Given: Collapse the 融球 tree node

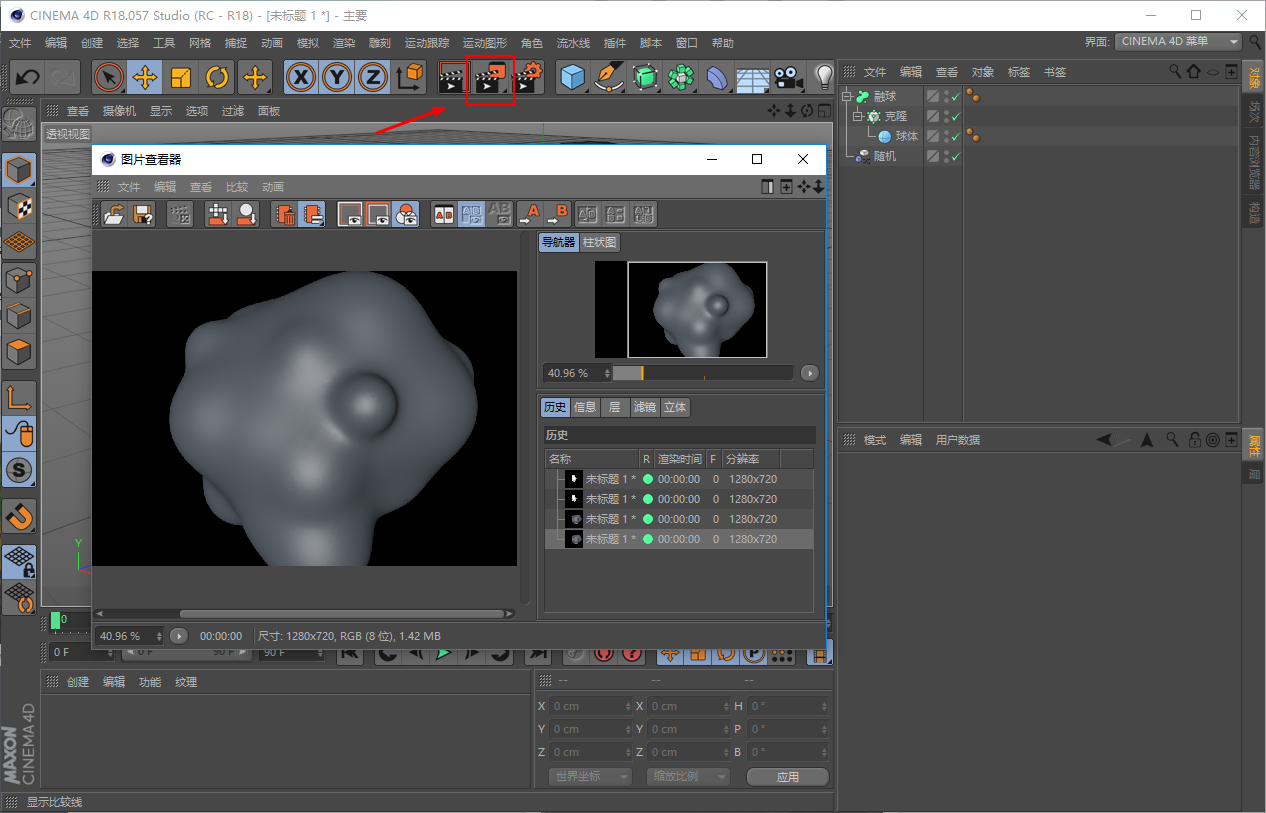Looking at the screenshot, I should [x=847, y=97].
